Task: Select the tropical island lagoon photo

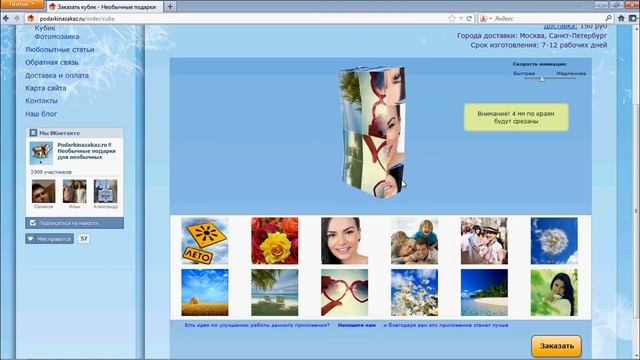Action: click(x=484, y=292)
